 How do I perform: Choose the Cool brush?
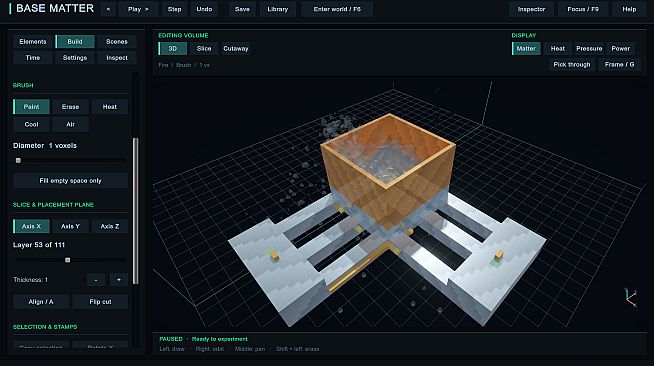pyautogui.click(x=31, y=124)
